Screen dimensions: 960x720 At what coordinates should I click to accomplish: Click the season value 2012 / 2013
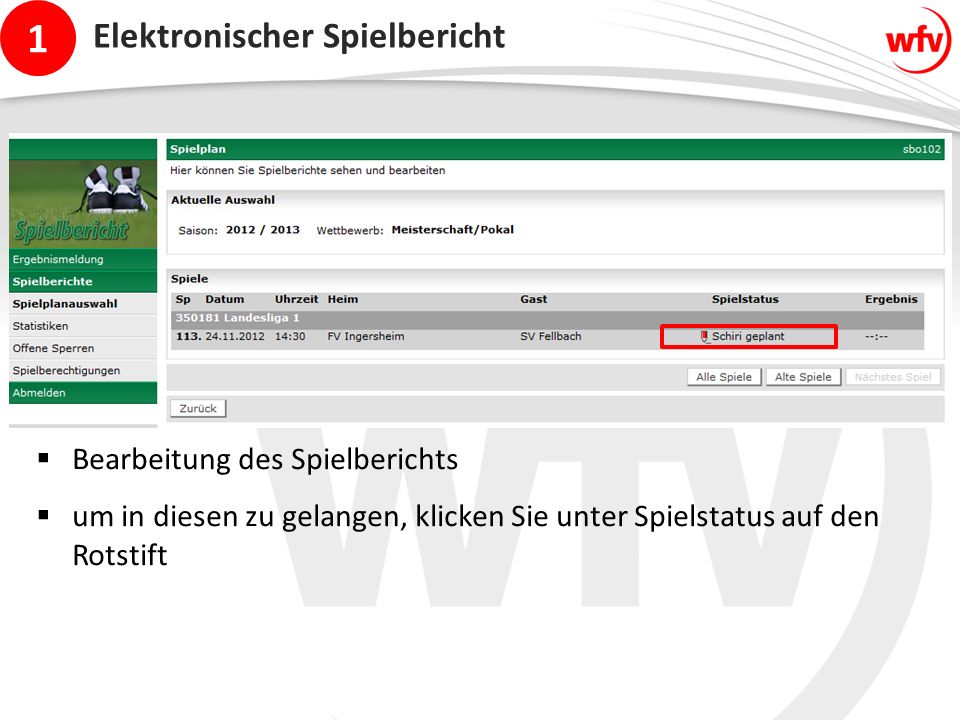(263, 230)
